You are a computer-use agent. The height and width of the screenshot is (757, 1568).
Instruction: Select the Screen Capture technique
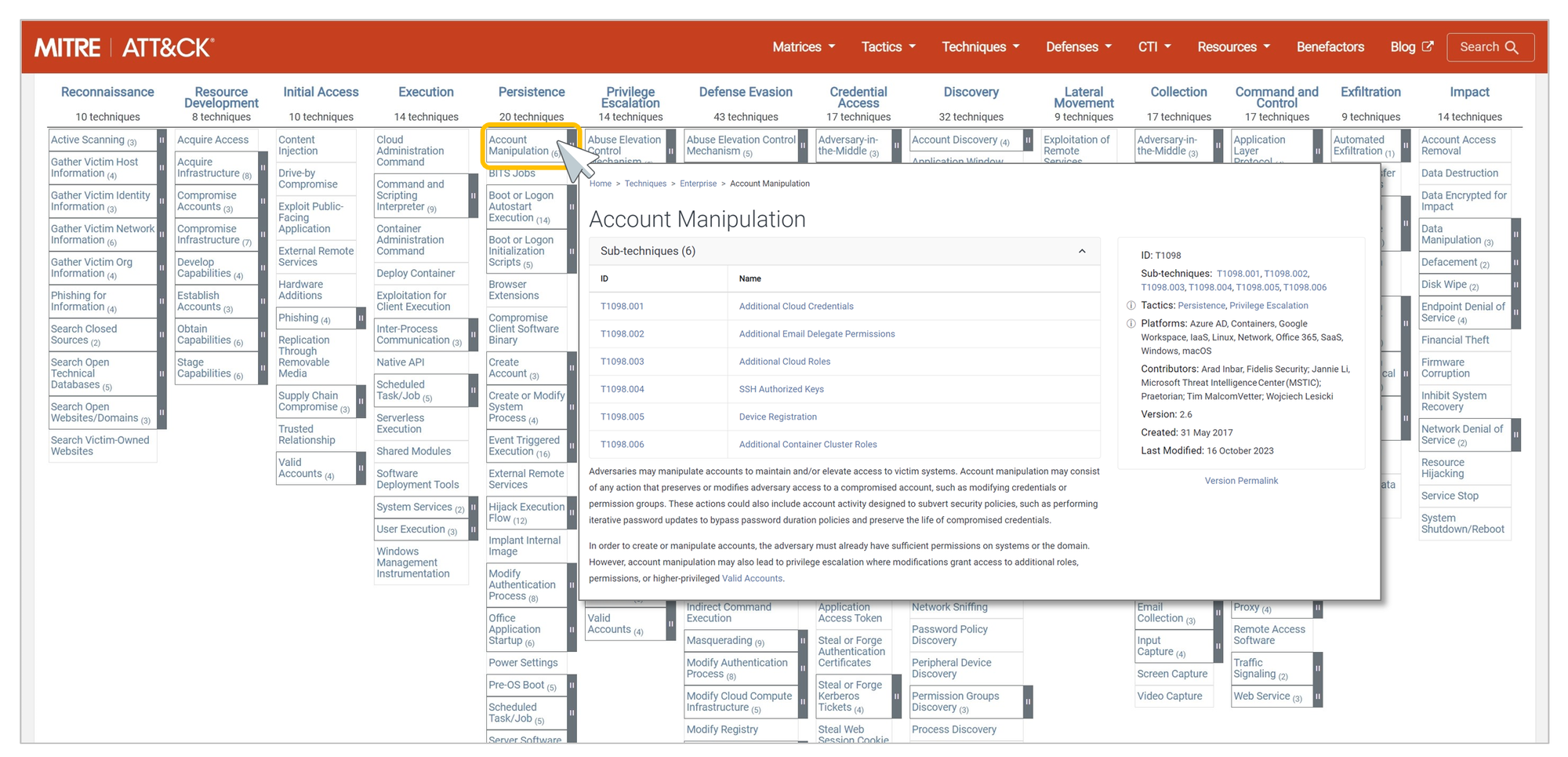coord(1172,675)
